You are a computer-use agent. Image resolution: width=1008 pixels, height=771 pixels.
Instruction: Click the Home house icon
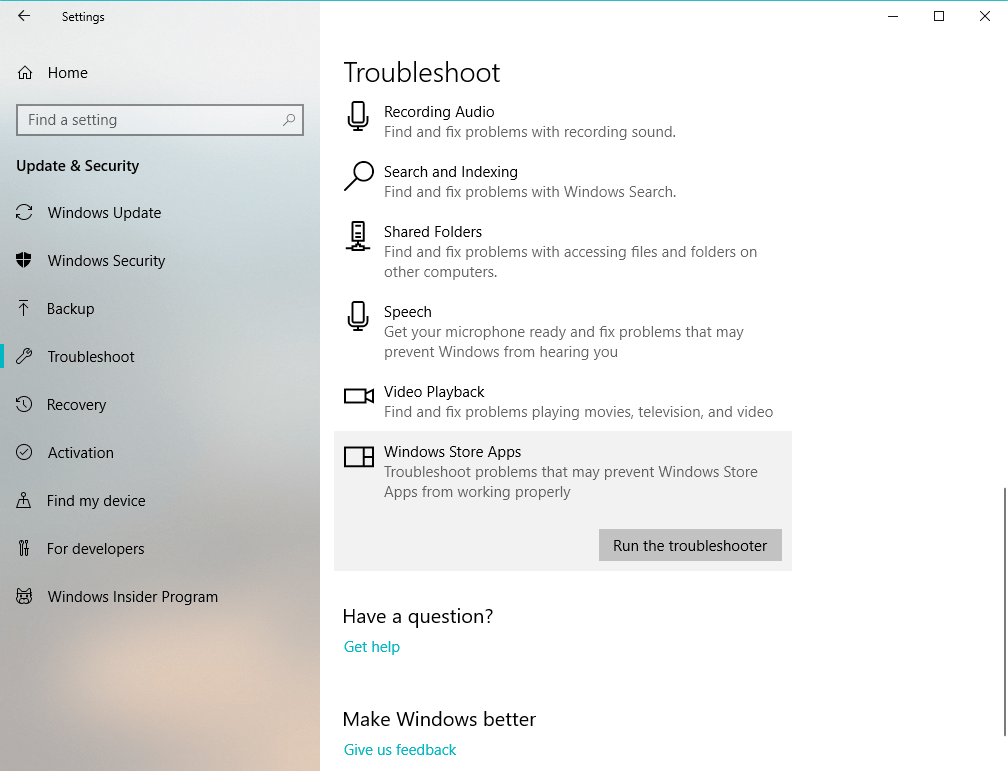click(x=25, y=73)
